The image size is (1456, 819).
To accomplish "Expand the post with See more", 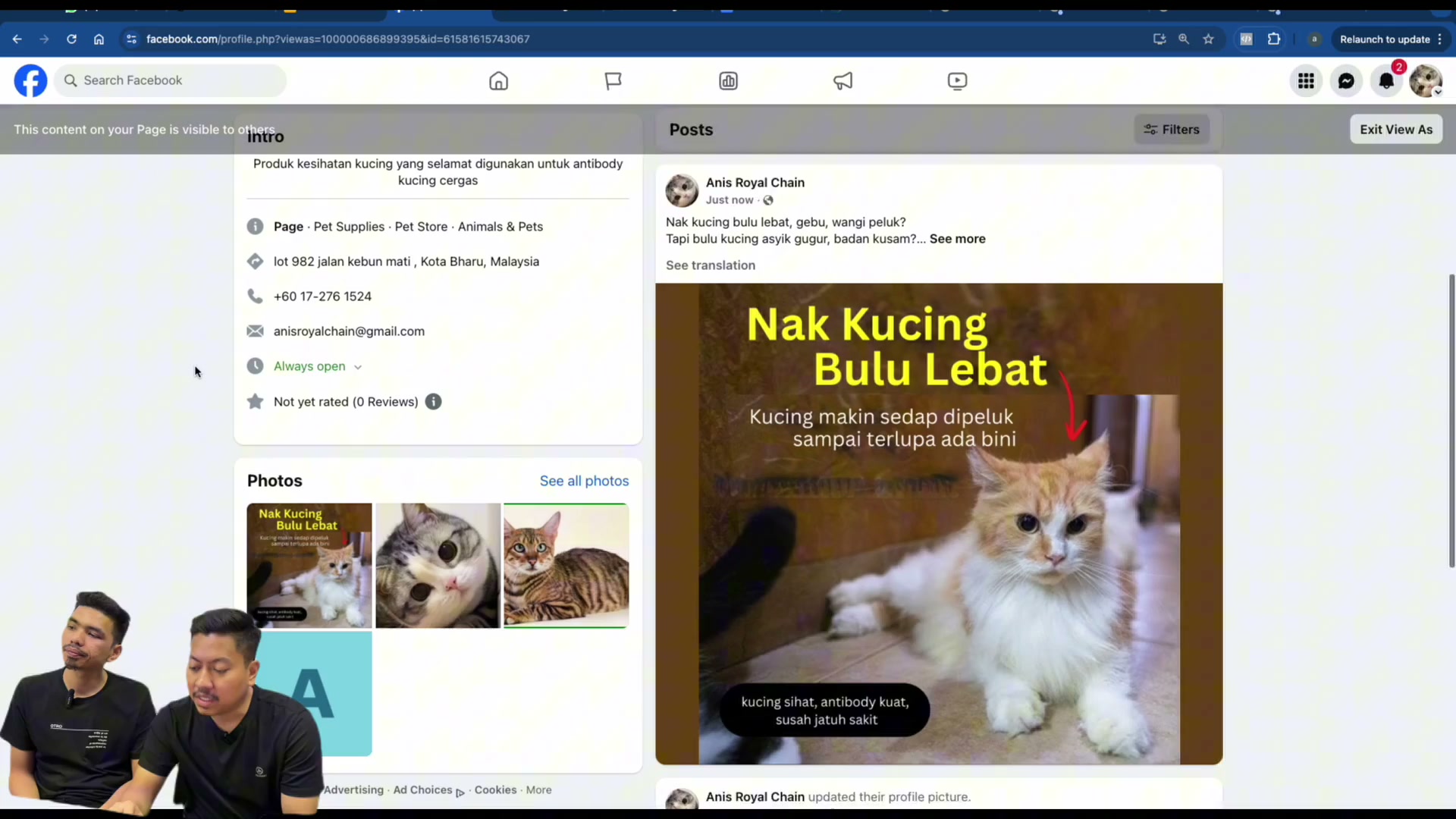I will [x=957, y=239].
